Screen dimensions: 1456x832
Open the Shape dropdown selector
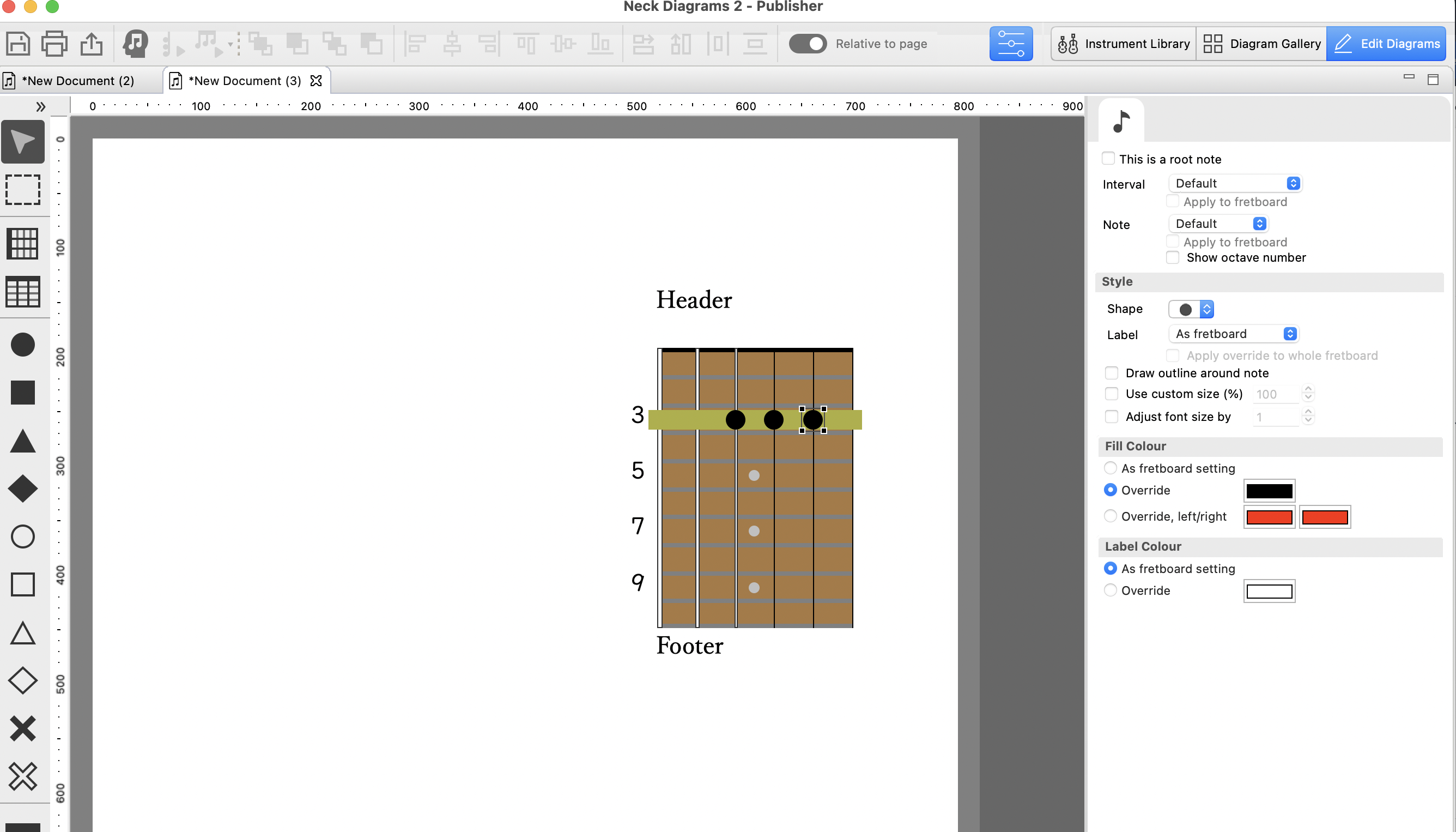(1191, 309)
